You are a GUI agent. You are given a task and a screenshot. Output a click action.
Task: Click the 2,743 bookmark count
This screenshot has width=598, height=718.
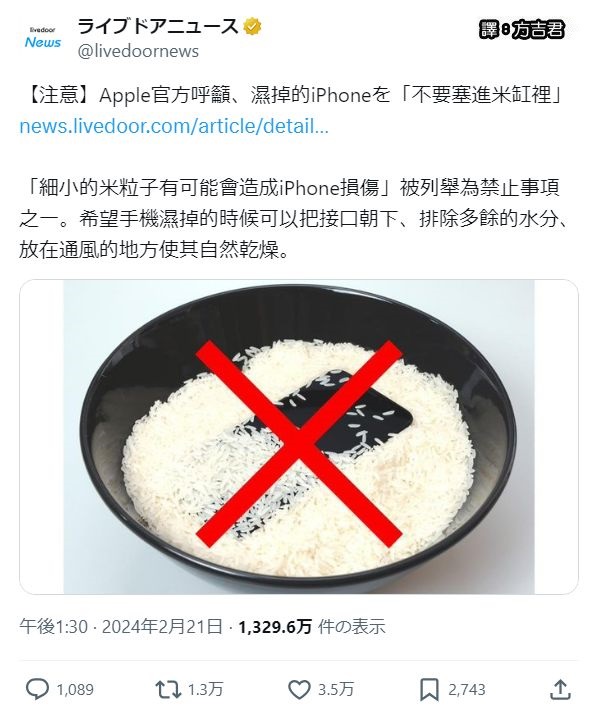467,689
